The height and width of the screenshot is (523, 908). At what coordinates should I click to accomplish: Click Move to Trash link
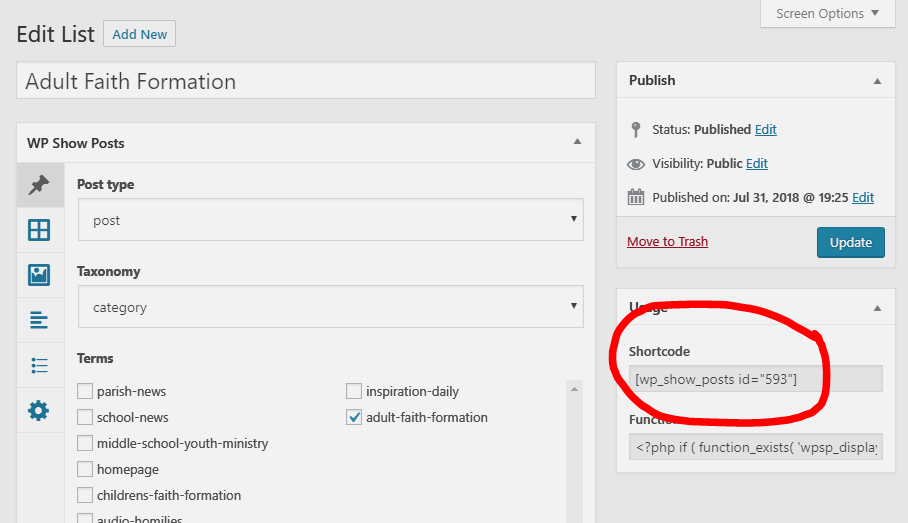tap(667, 242)
